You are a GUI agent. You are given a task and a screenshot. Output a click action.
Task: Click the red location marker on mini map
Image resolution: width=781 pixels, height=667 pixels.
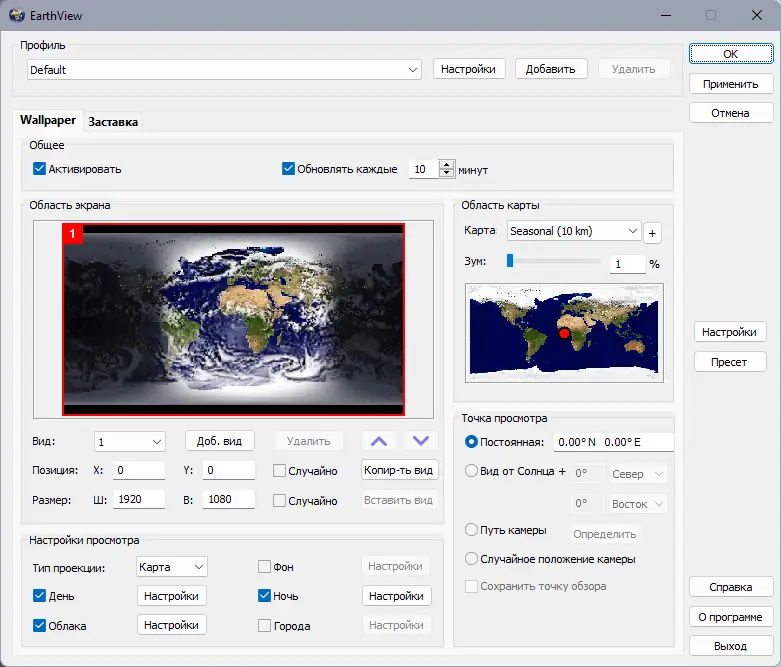pyautogui.click(x=564, y=333)
